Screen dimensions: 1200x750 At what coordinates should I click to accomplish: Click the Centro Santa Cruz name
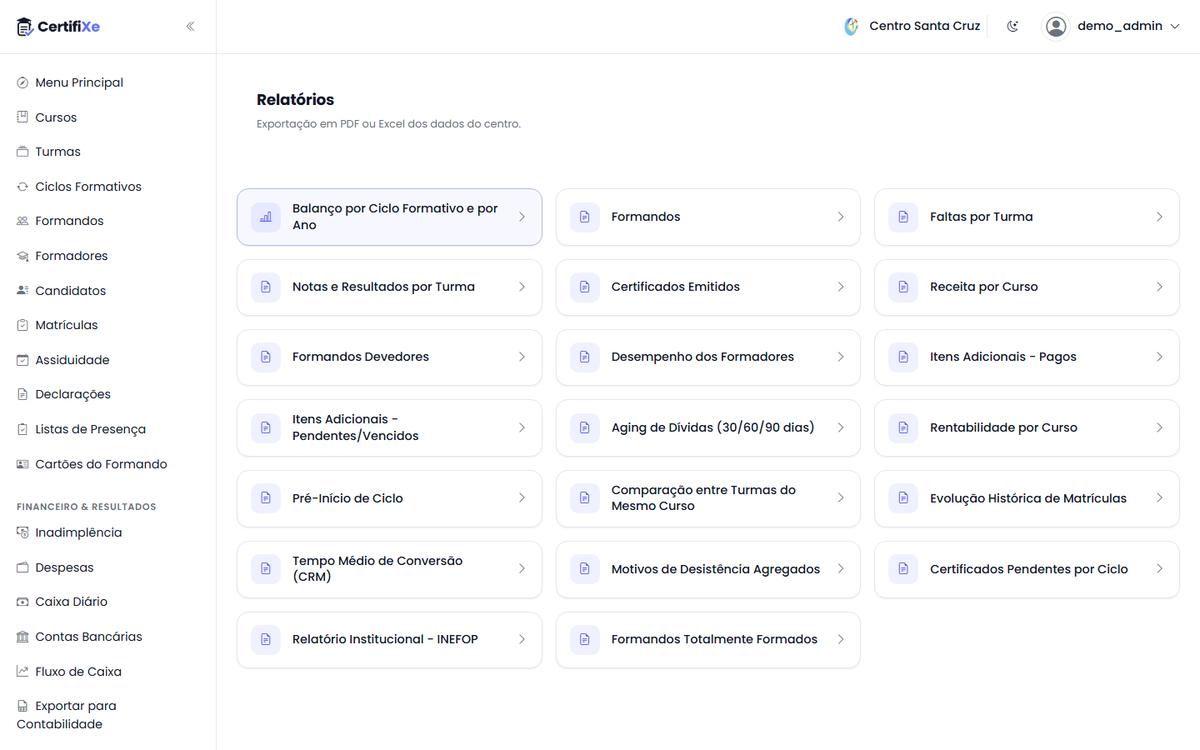click(x=925, y=26)
